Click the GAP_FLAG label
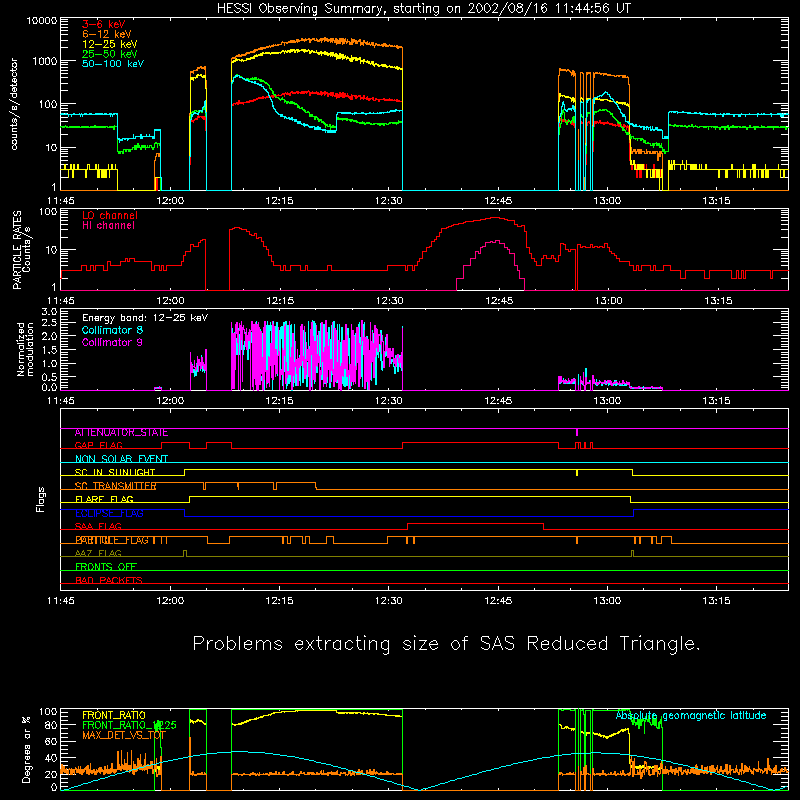This screenshot has height=800, width=800. click(x=98, y=445)
